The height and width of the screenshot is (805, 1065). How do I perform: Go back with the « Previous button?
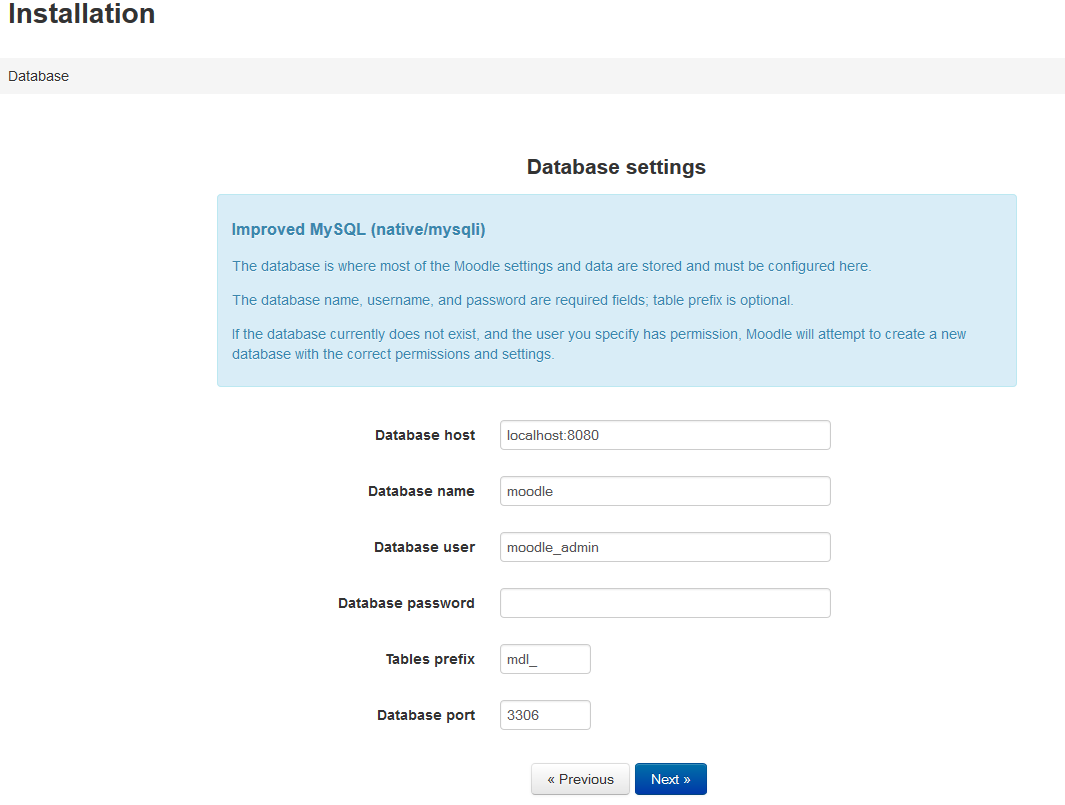[x=580, y=779]
